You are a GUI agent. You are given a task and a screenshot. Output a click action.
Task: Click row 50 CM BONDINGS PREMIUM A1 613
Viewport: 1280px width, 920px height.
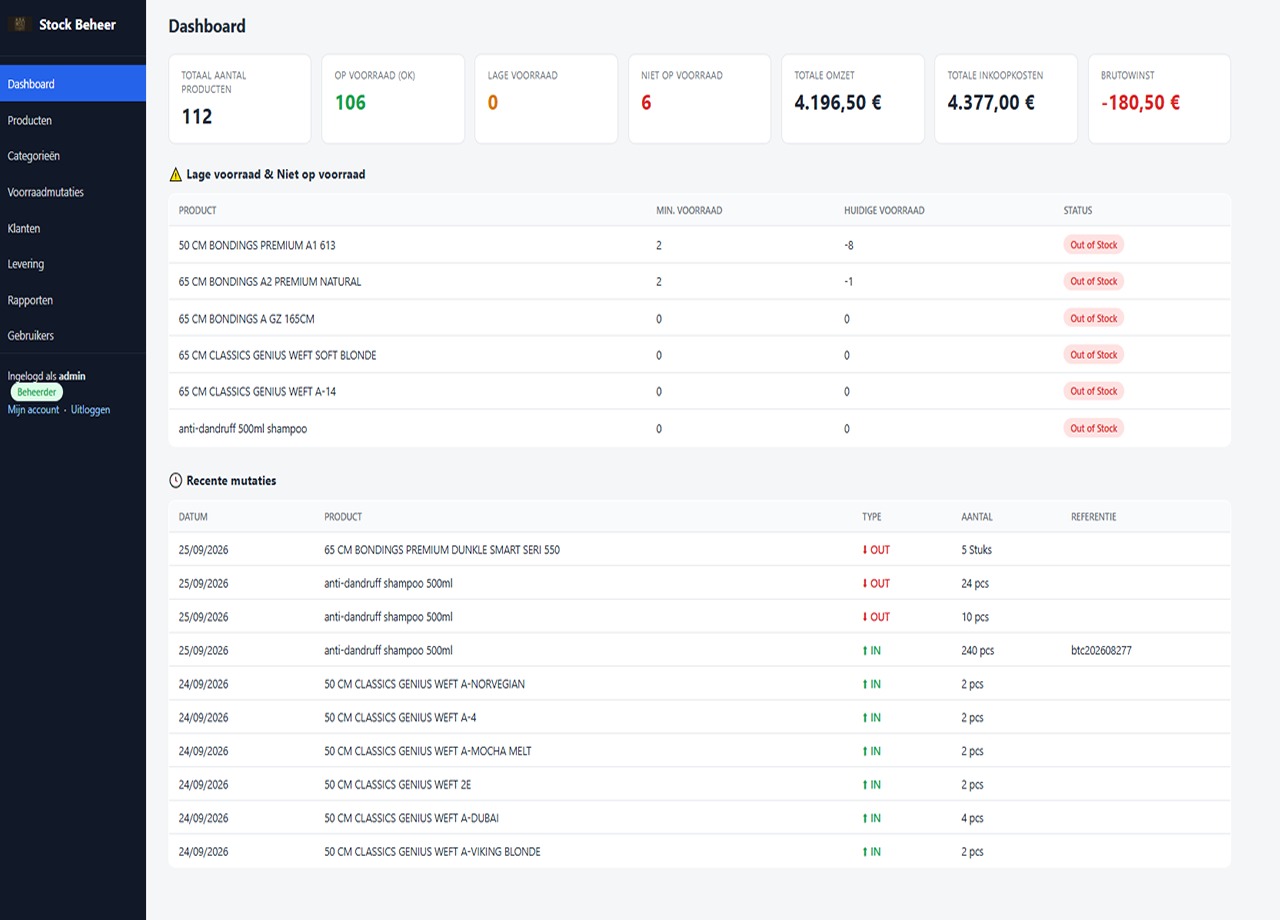tap(699, 245)
